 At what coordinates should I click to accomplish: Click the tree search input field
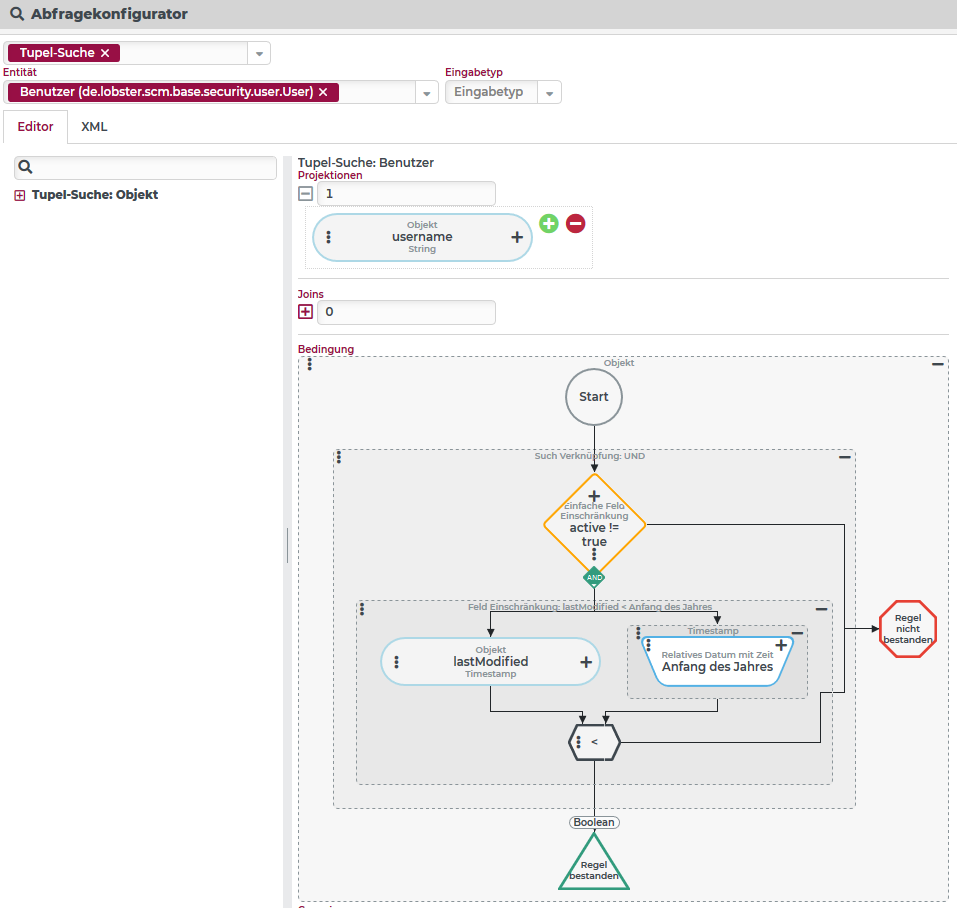pyautogui.click(x=155, y=167)
